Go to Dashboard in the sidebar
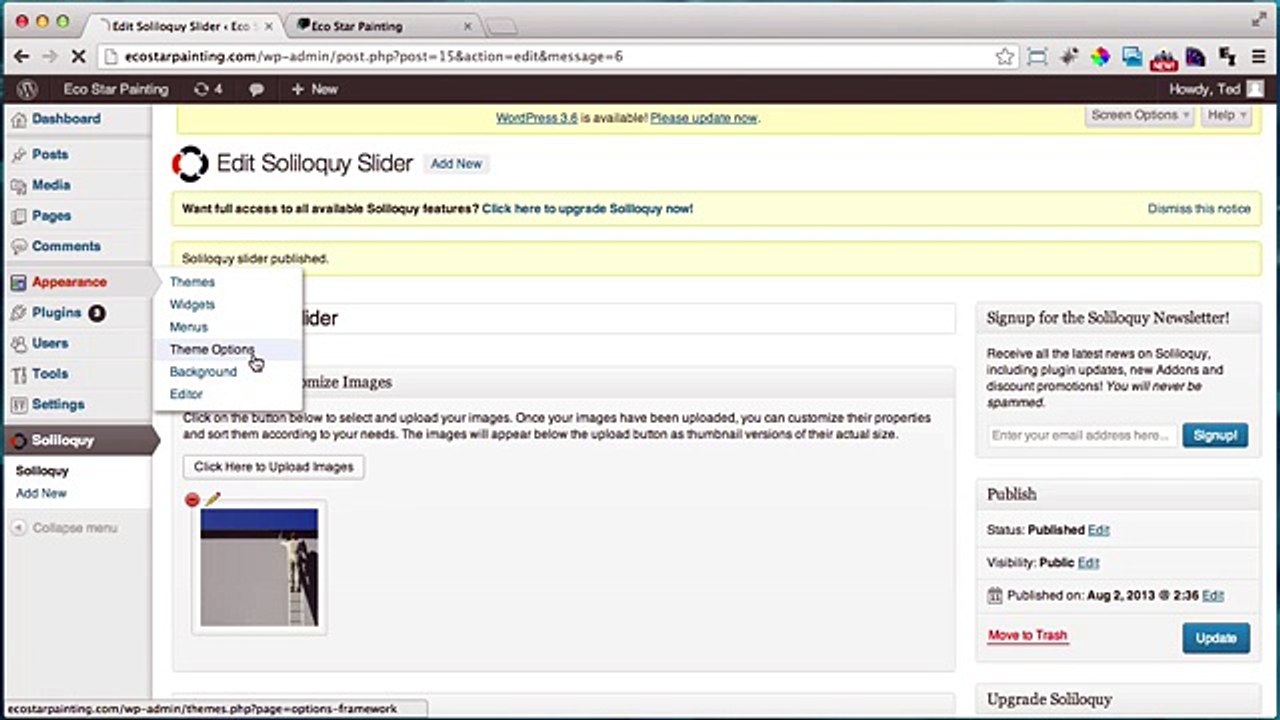 pyautogui.click(x=66, y=119)
